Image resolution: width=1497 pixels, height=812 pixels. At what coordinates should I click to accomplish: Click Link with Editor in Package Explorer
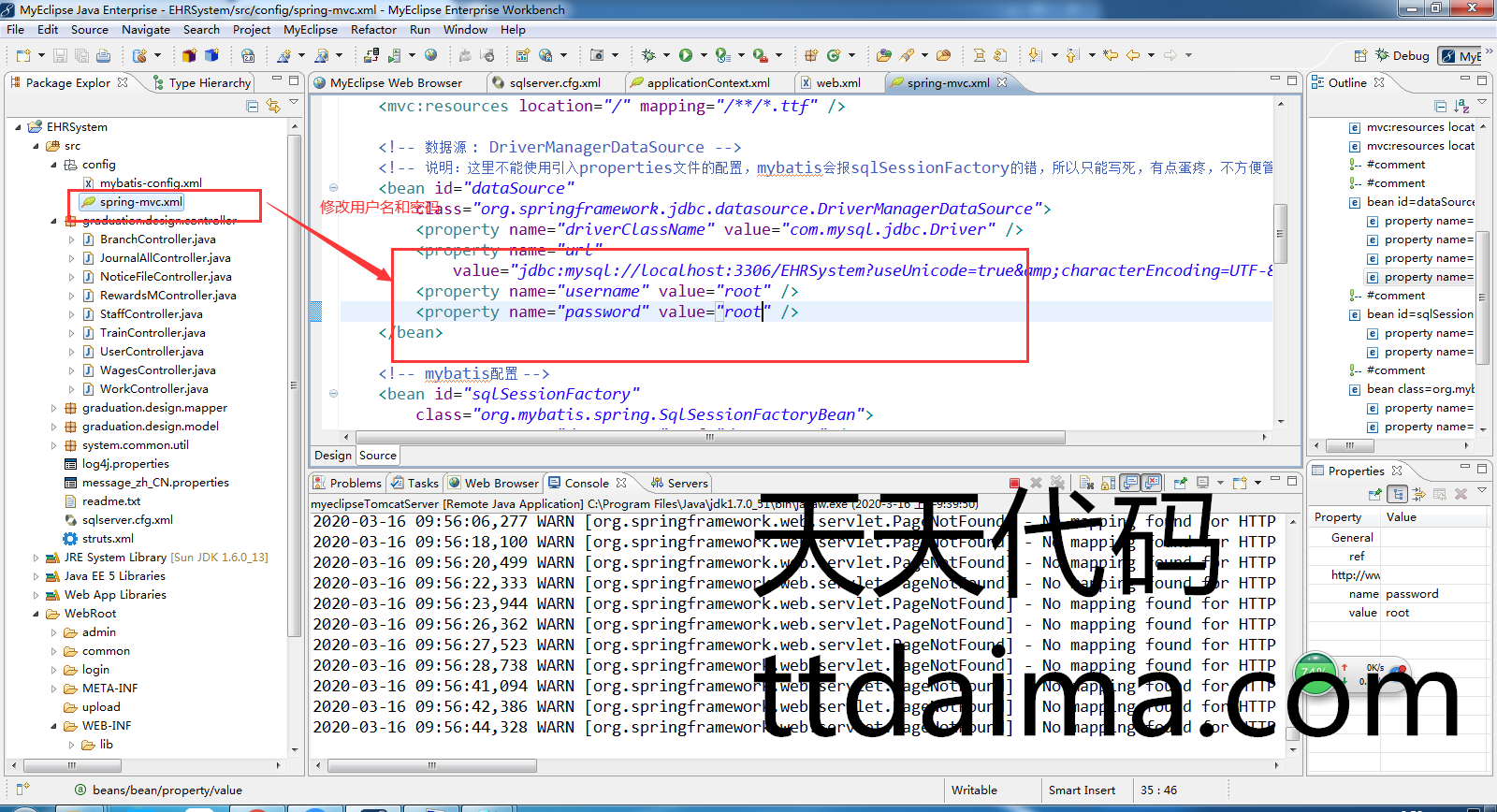(x=273, y=106)
